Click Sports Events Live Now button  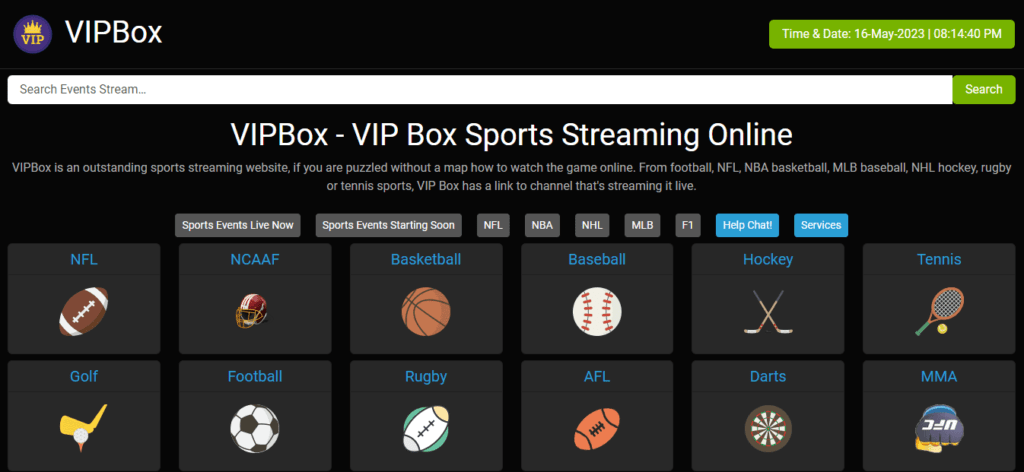(238, 225)
